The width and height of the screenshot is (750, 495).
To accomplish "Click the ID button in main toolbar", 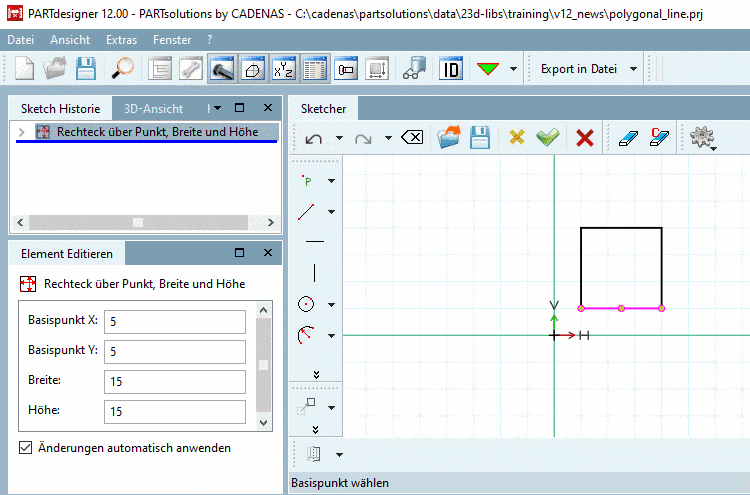I will pos(452,69).
